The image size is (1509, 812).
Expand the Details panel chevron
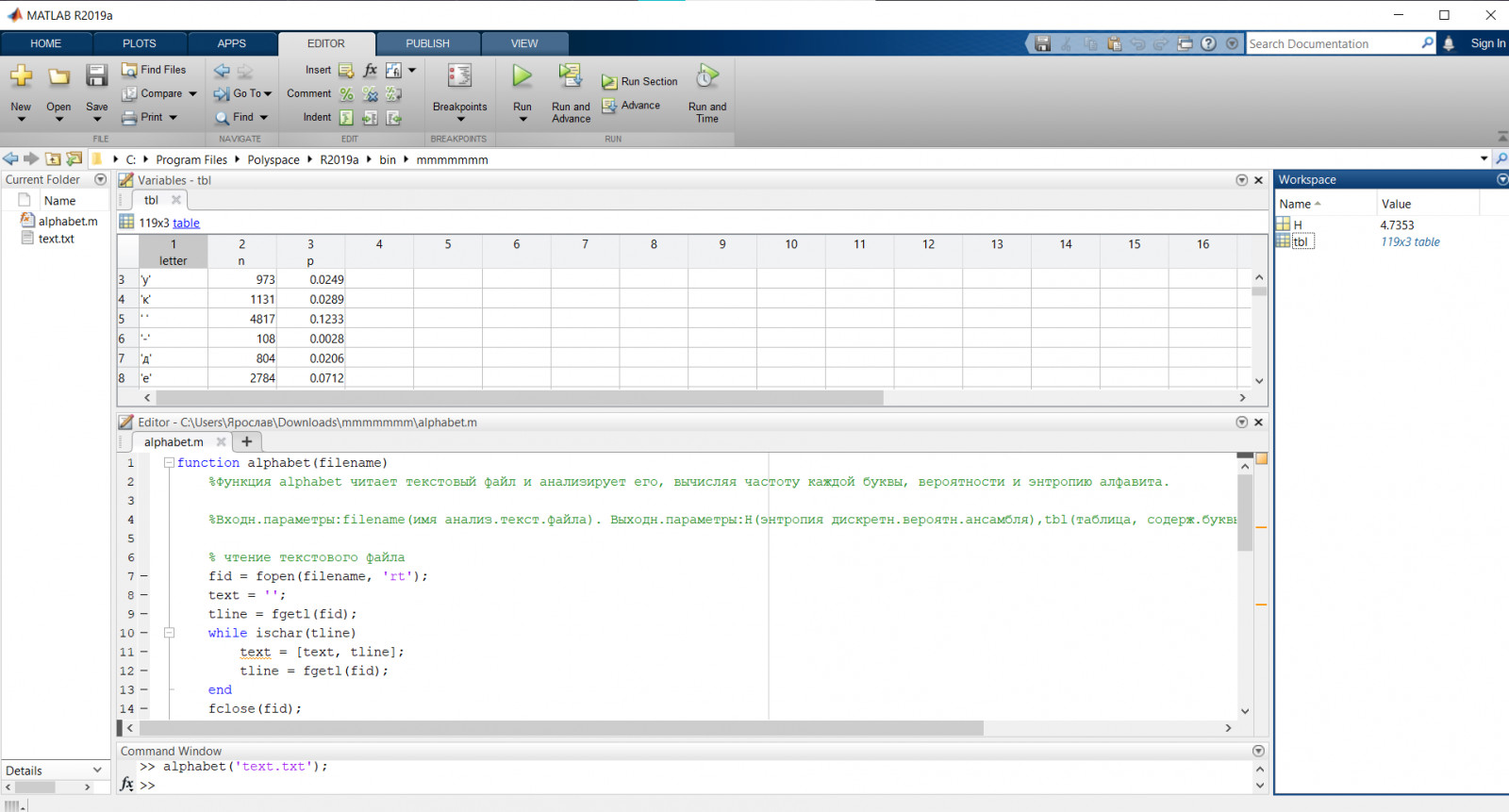coord(97,771)
